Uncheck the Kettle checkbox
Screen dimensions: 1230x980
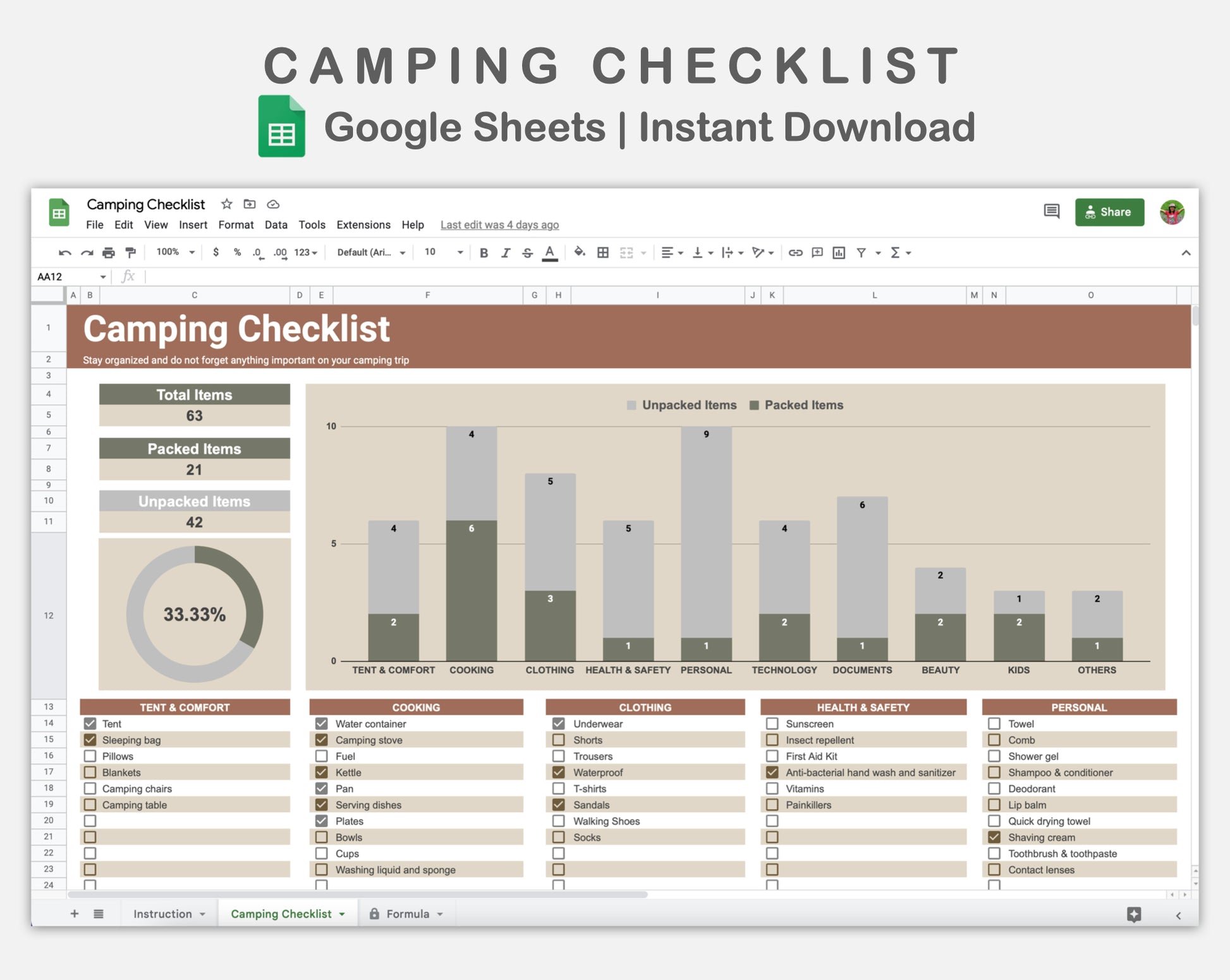coord(322,772)
